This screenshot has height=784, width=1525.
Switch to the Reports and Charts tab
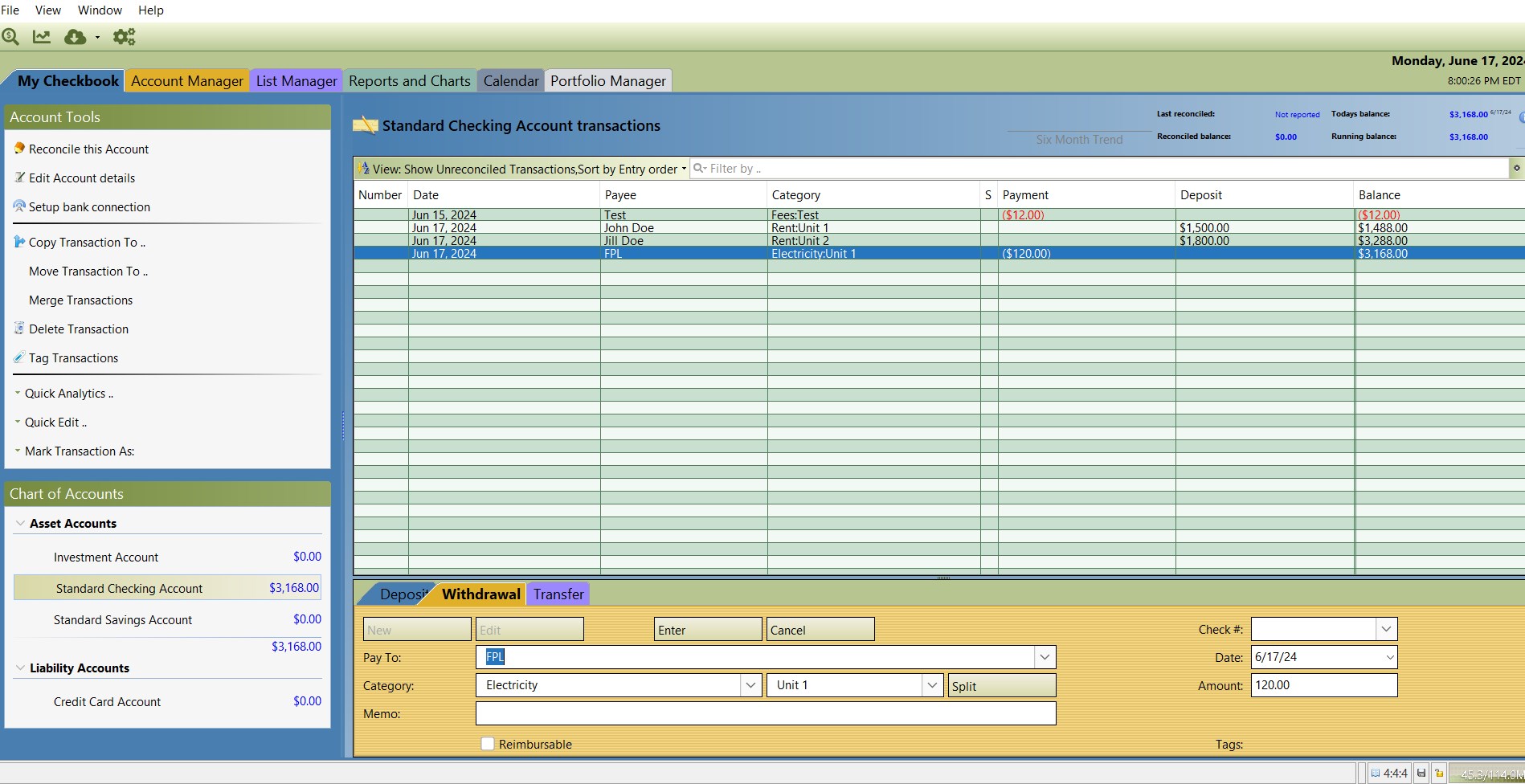[409, 81]
